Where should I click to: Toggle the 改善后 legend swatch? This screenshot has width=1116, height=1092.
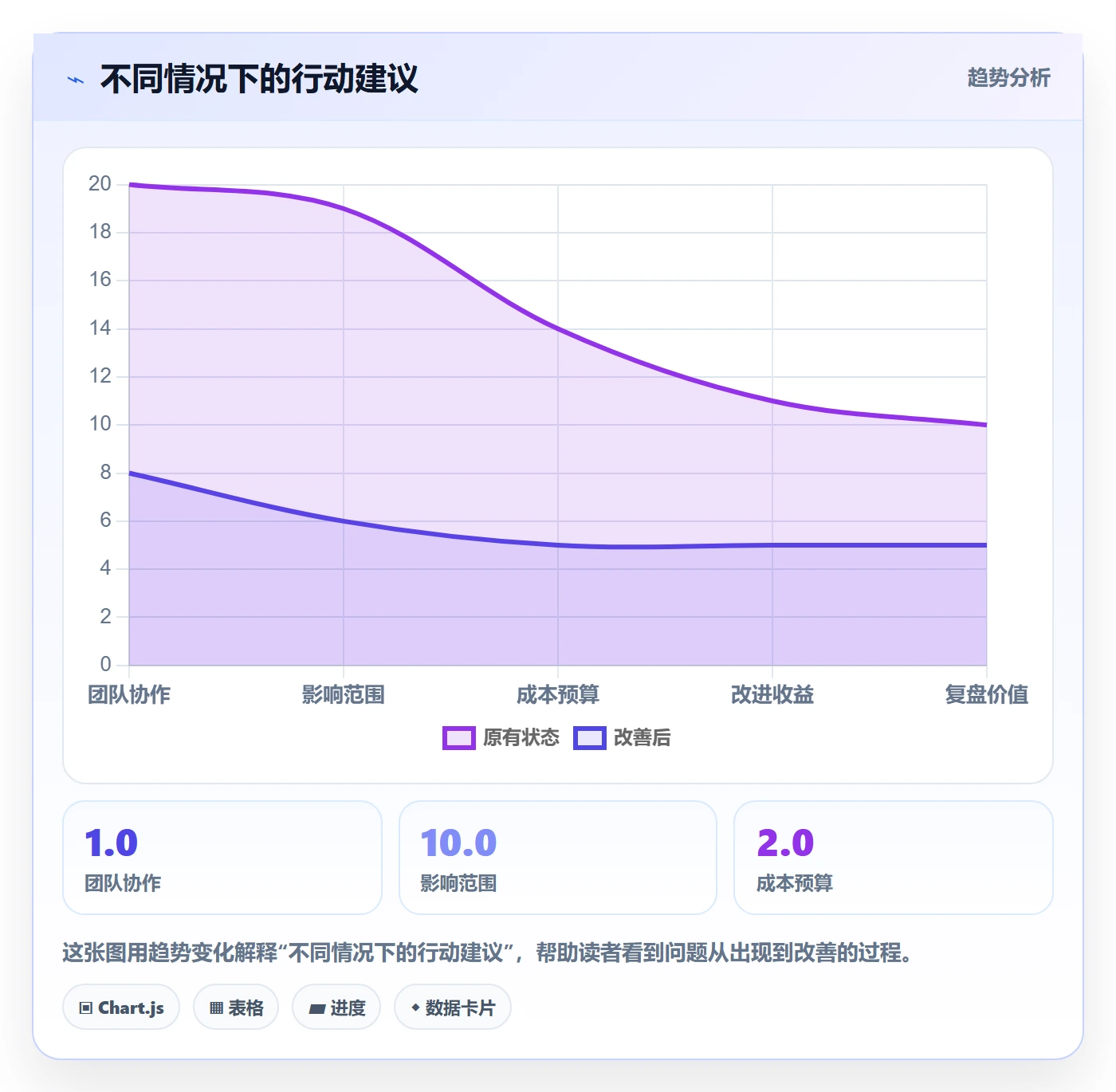pos(590,738)
